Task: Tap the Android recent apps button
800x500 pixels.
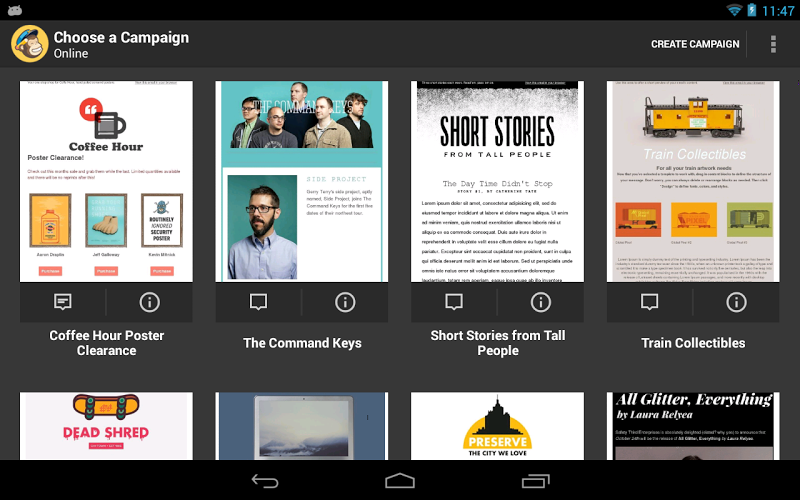Action: pyautogui.click(x=536, y=481)
